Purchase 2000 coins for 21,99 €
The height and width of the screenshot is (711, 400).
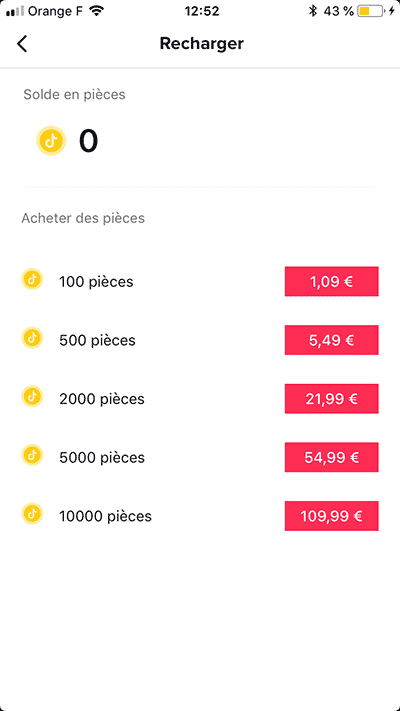coord(332,399)
